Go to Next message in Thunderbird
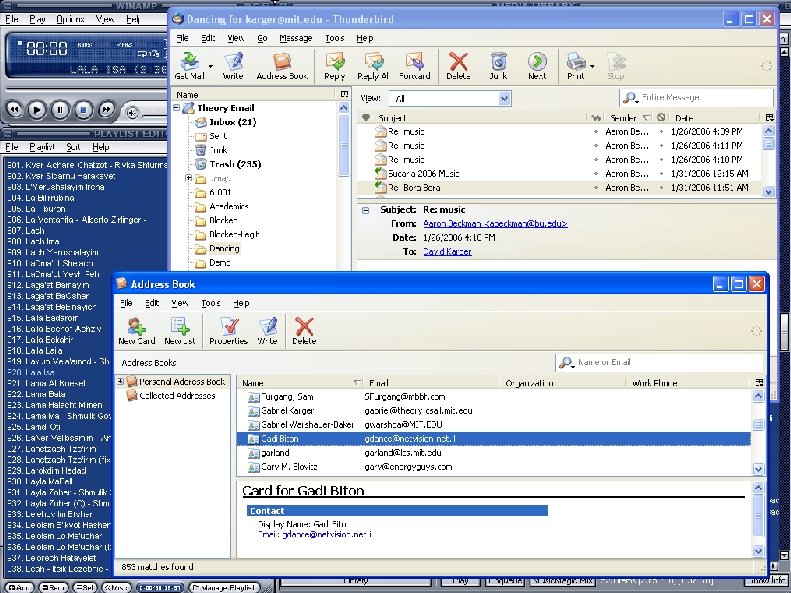 [x=537, y=66]
